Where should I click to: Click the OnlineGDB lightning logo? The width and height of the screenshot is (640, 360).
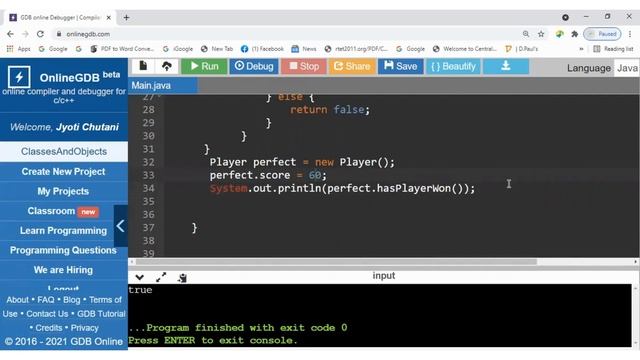pos(19,77)
